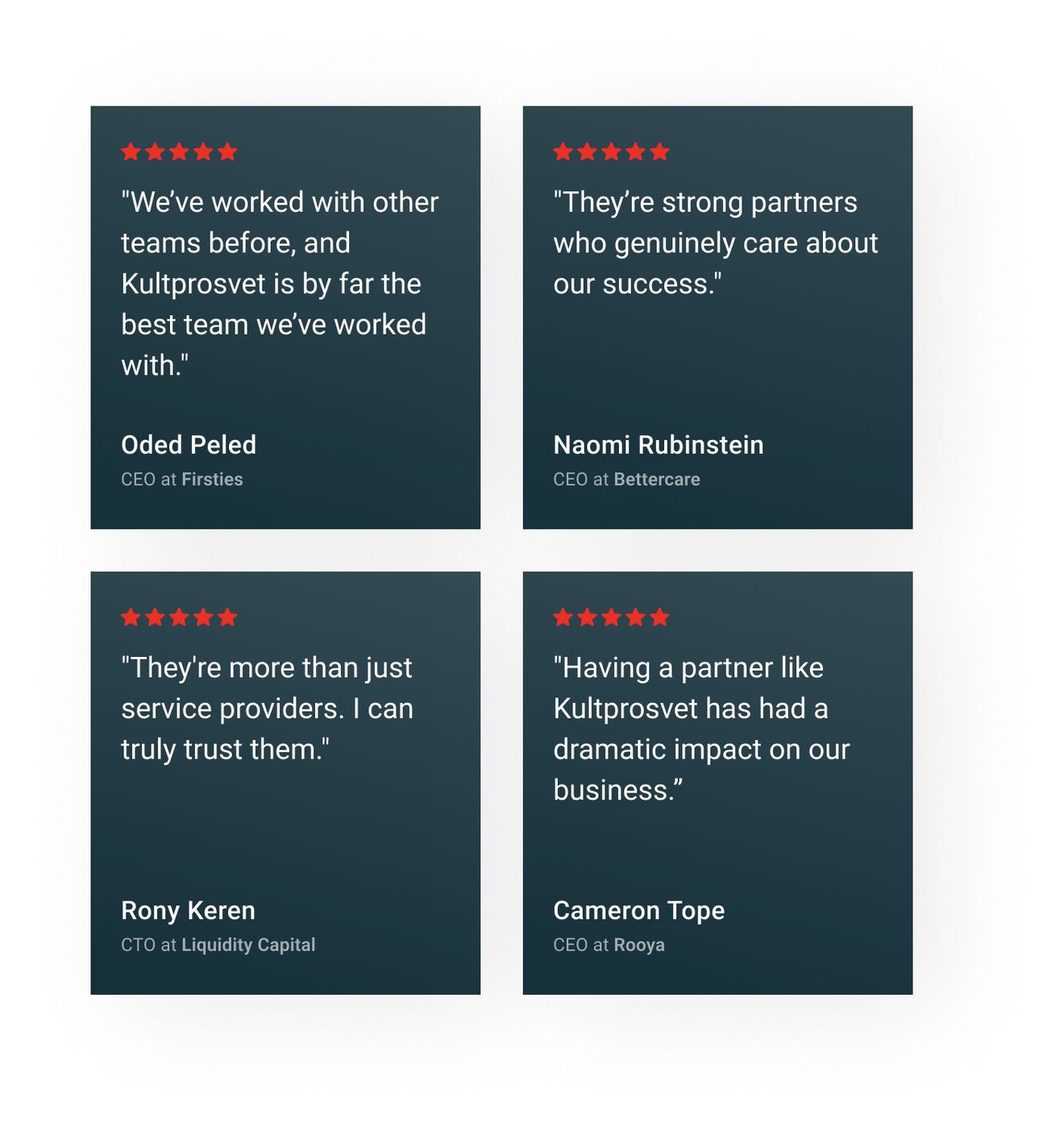This screenshot has width=1064, height=1131.
Task: Click the first star in Rony Keren's rating
Action: pos(131,617)
